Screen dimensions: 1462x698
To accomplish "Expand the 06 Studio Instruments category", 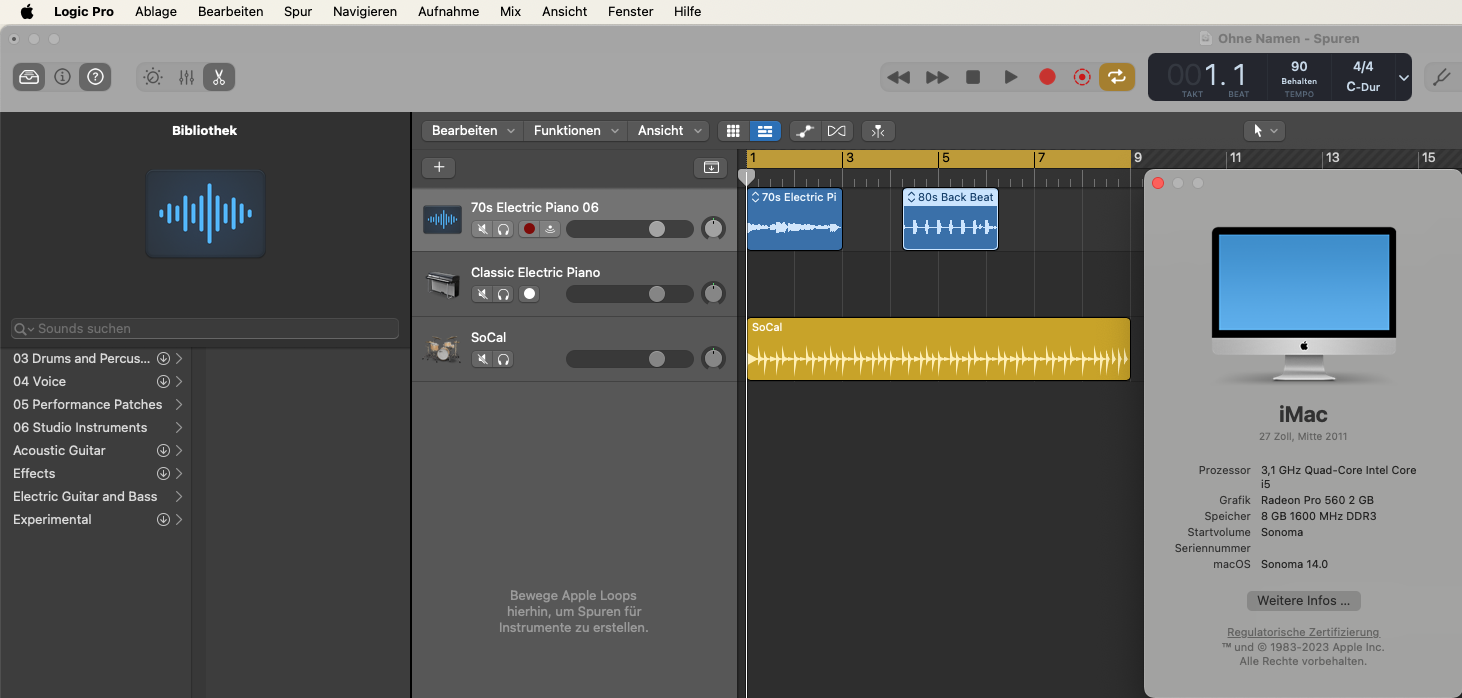I will [179, 427].
